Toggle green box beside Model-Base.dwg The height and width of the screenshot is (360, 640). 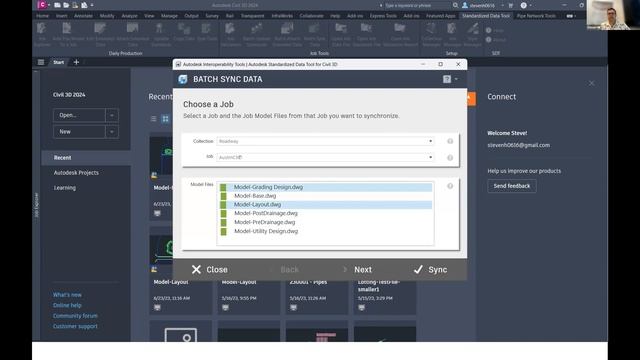click(x=223, y=196)
